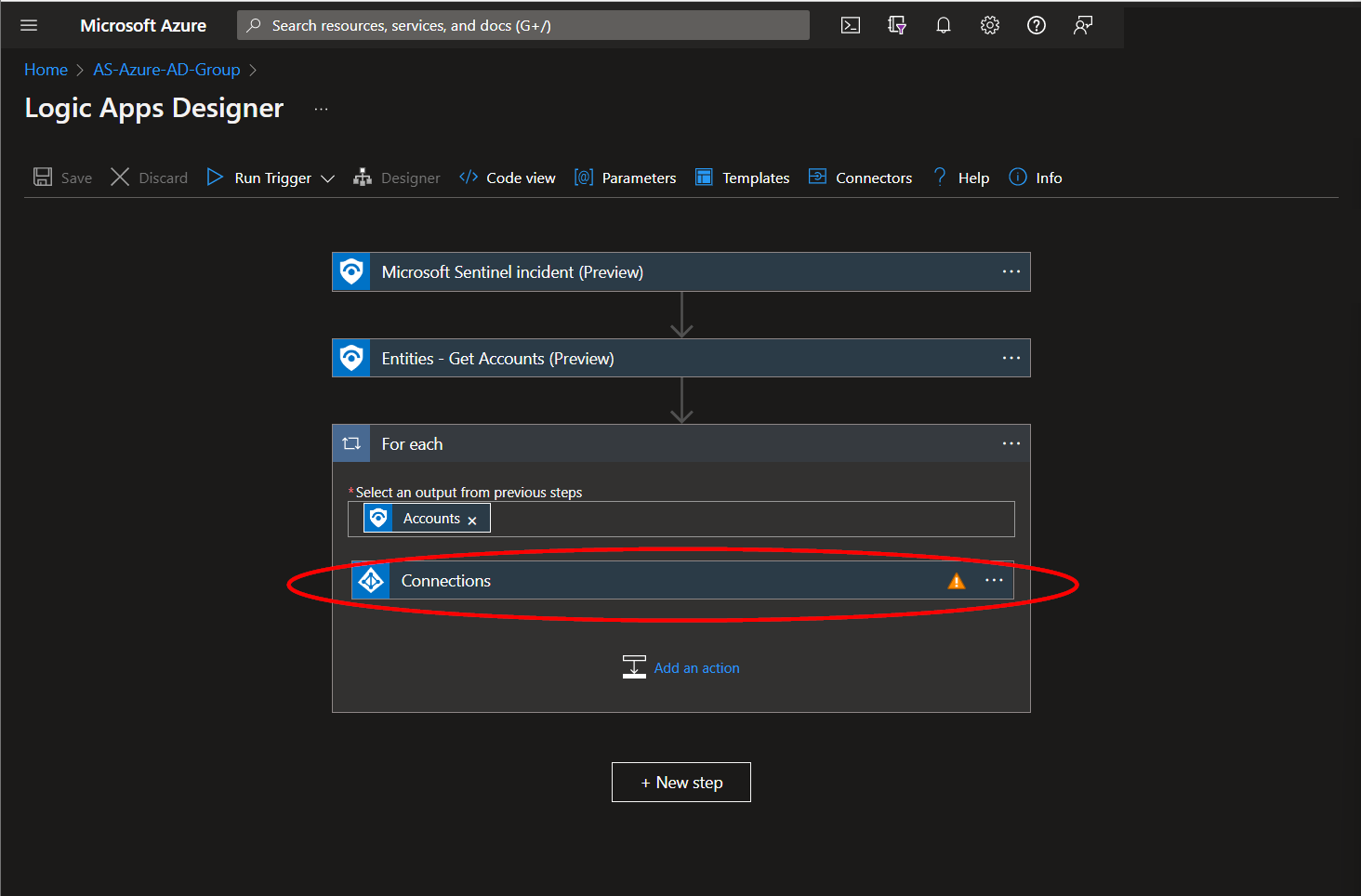Collapse the For each step header
This screenshot has height=896, width=1361.
pos(681,443)
